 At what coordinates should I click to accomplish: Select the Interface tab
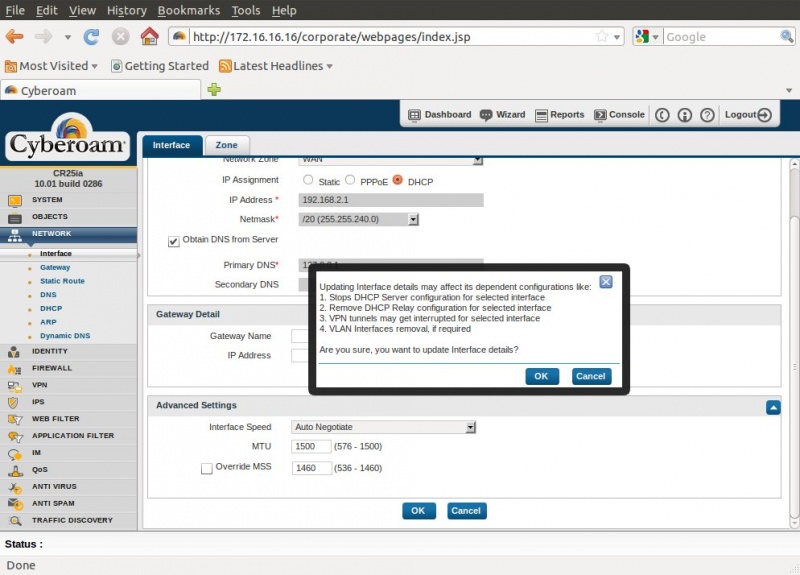click(171, 145)
